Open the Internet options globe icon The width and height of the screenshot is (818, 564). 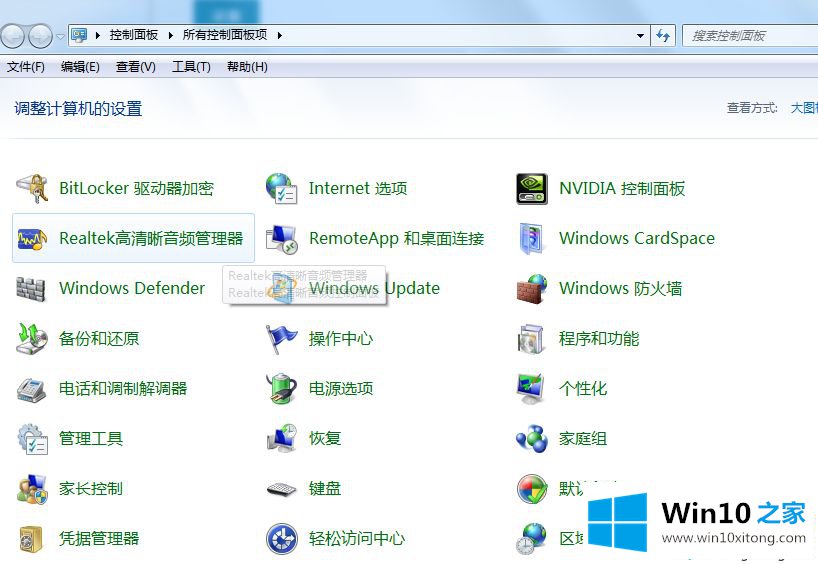tap(281, 188)
